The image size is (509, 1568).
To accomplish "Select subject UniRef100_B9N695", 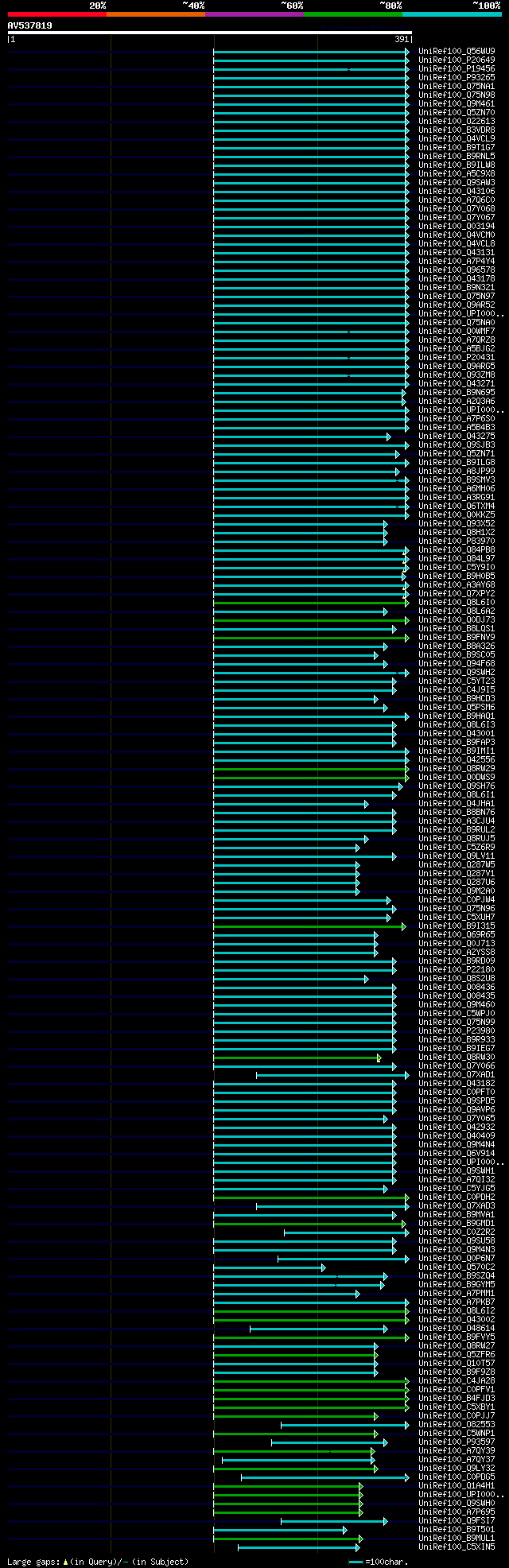I will [457, 392].
